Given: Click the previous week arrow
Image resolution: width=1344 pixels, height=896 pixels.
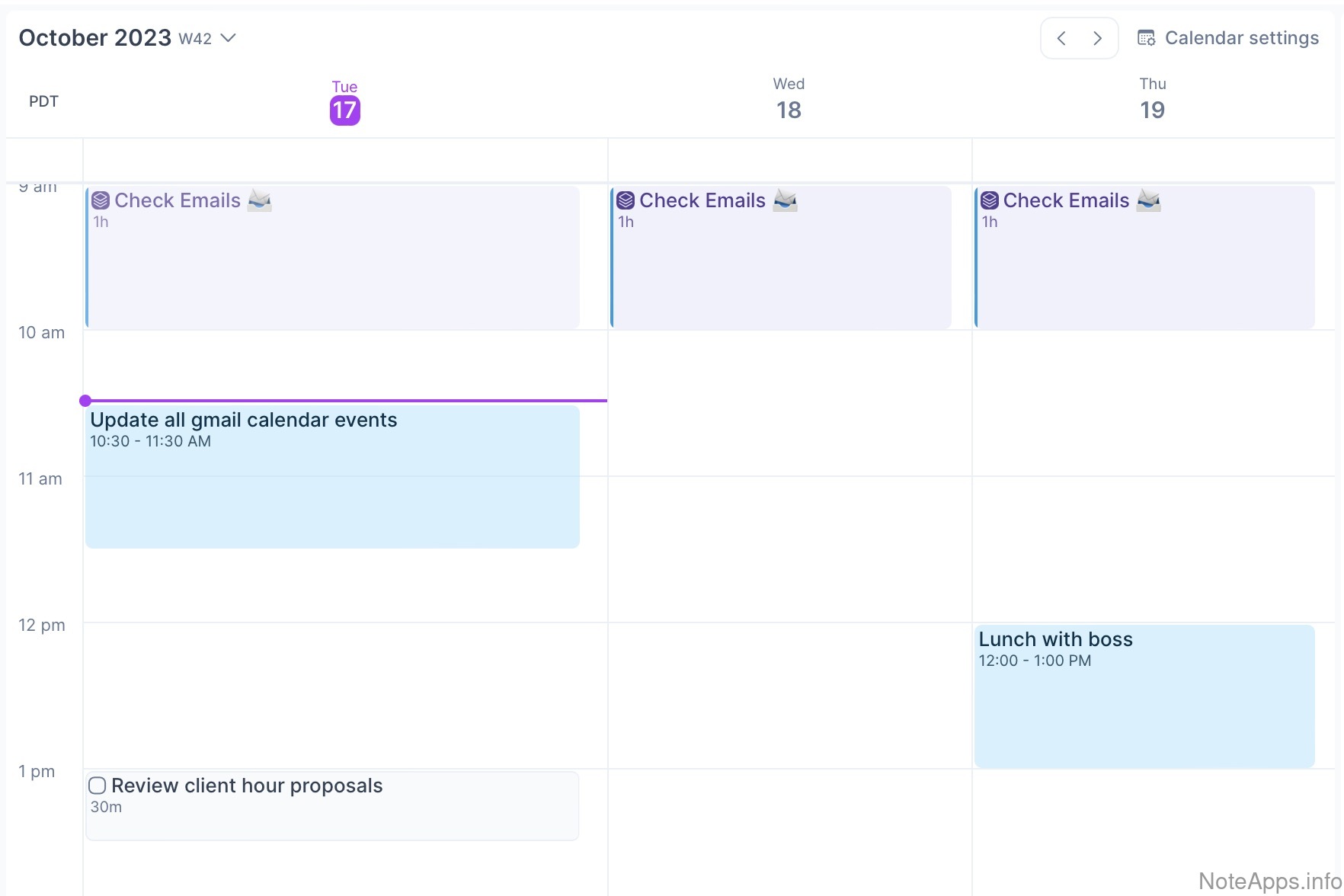Looking at the screenshot, I should point(1061,38).
